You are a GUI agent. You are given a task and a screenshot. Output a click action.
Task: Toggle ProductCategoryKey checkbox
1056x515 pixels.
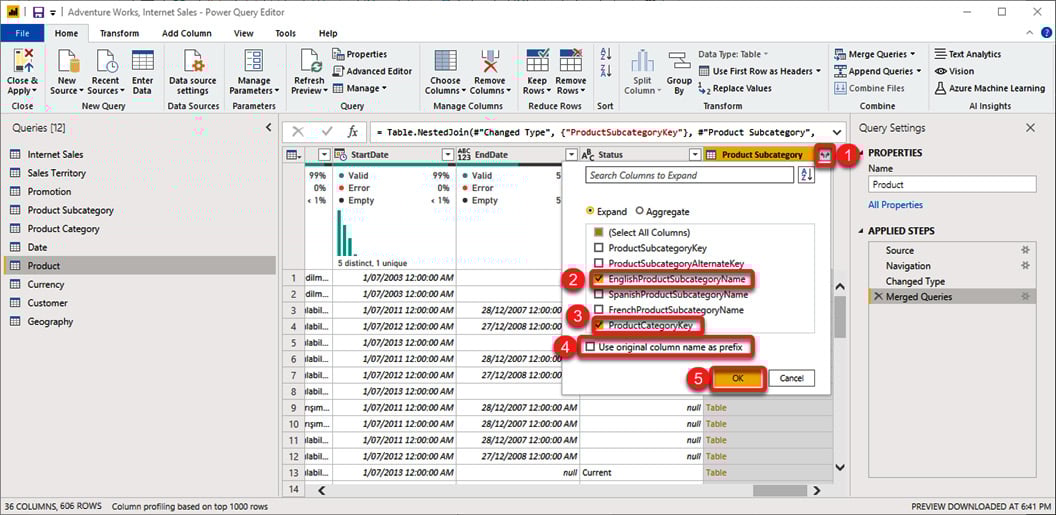coord(599,325)
